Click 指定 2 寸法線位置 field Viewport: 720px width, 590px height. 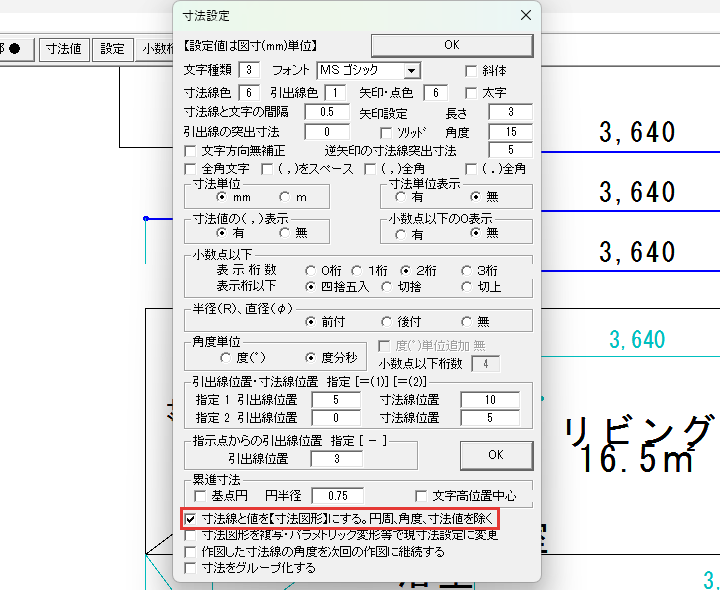click(x=490, y=418)
